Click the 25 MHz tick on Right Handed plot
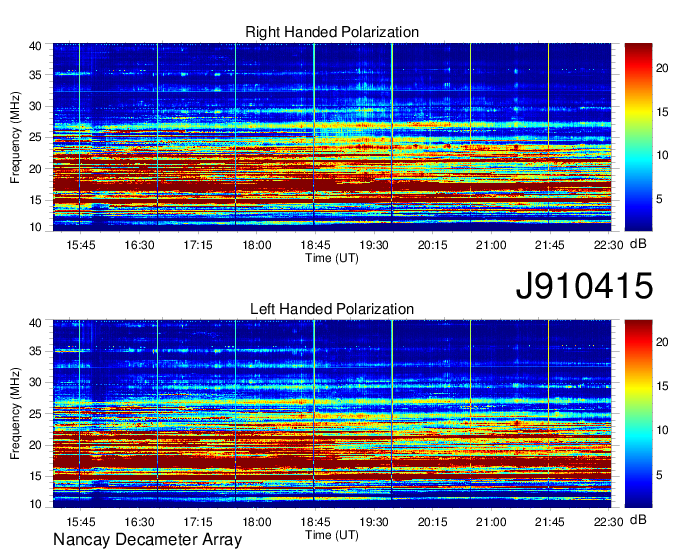The height and width of the screenshot is (552, 680). pyautogui.click(x=35, y=138)
